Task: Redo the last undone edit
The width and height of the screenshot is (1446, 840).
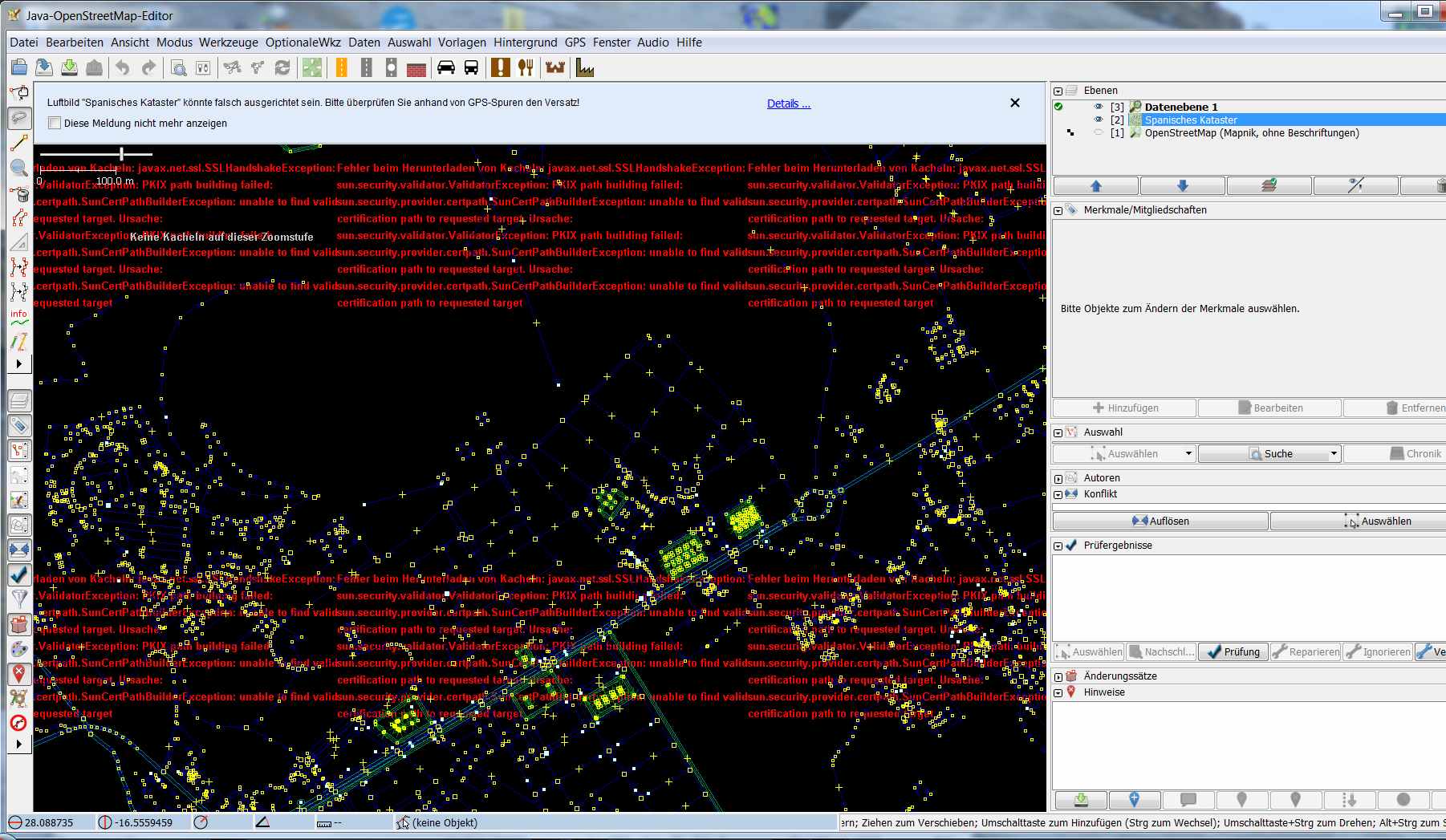Action: [148, 68]
